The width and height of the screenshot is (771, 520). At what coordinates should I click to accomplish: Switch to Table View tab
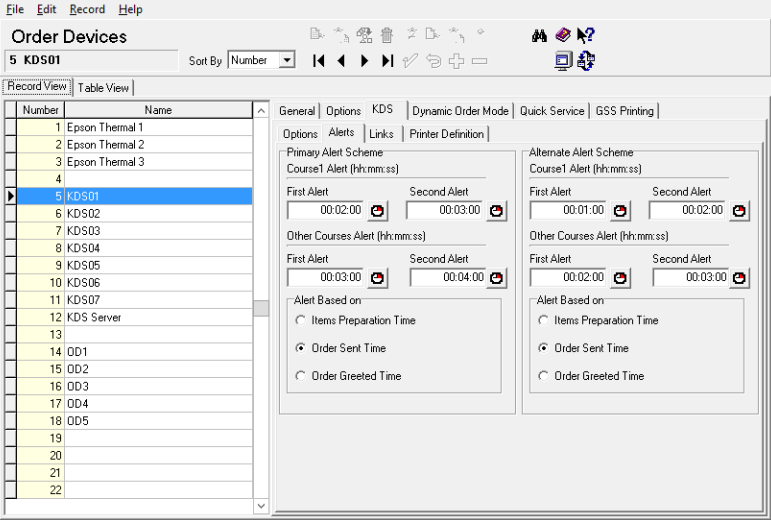[103, 87]
